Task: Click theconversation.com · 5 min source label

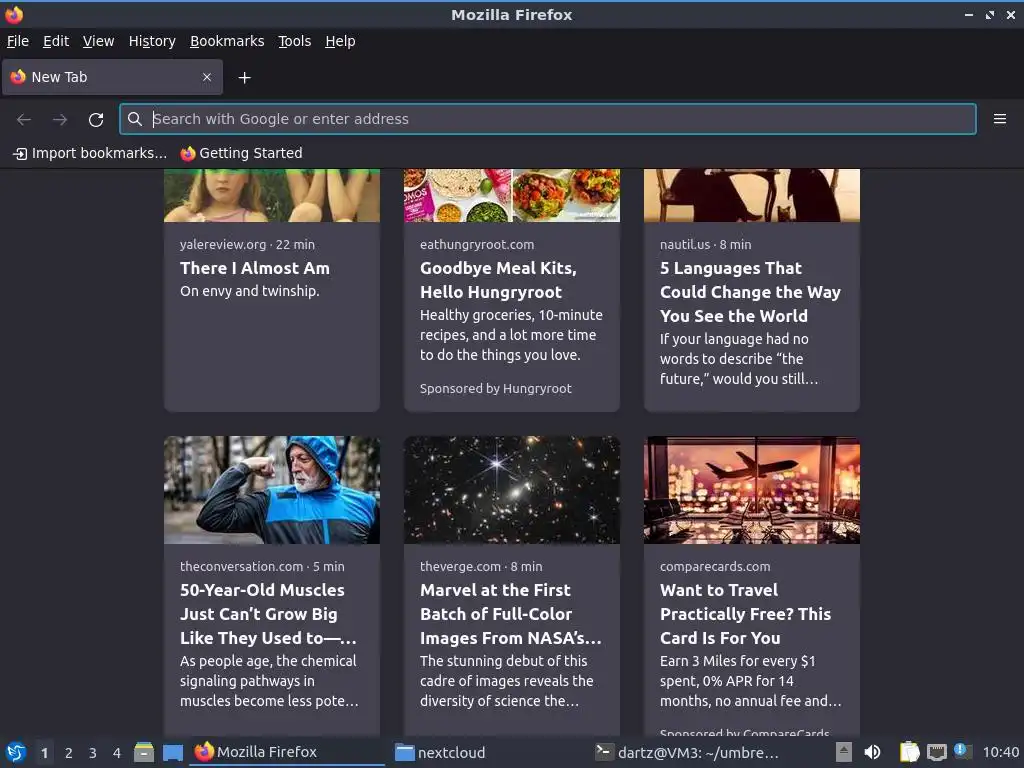Action: coord(262,567)
